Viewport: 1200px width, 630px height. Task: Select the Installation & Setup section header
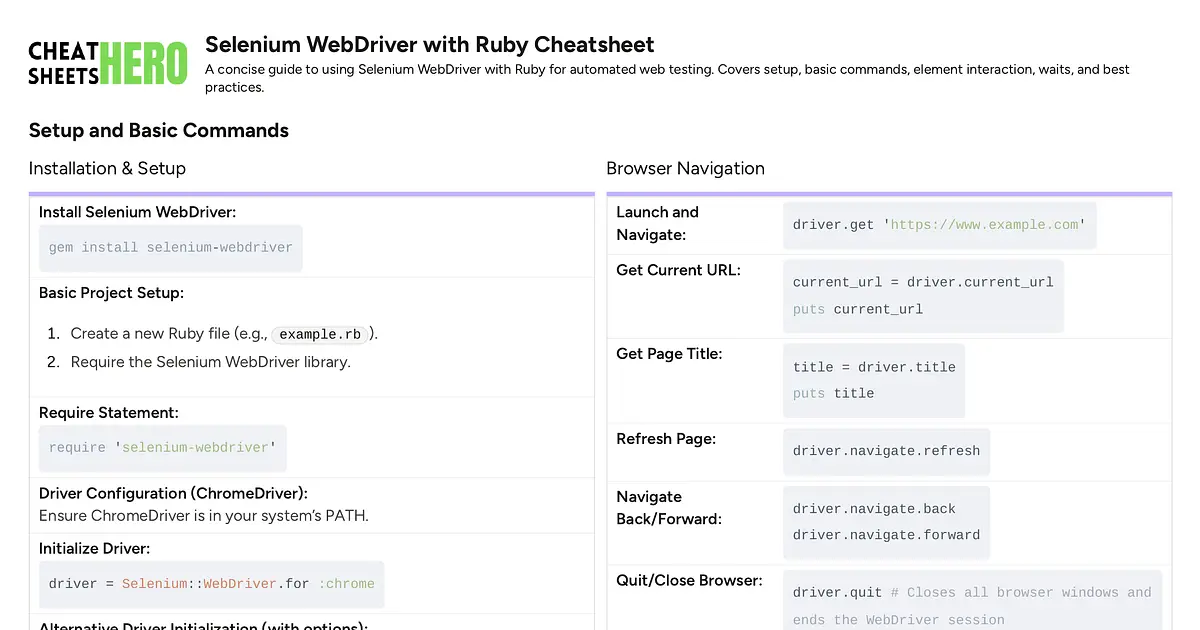(x=107, y=168)
